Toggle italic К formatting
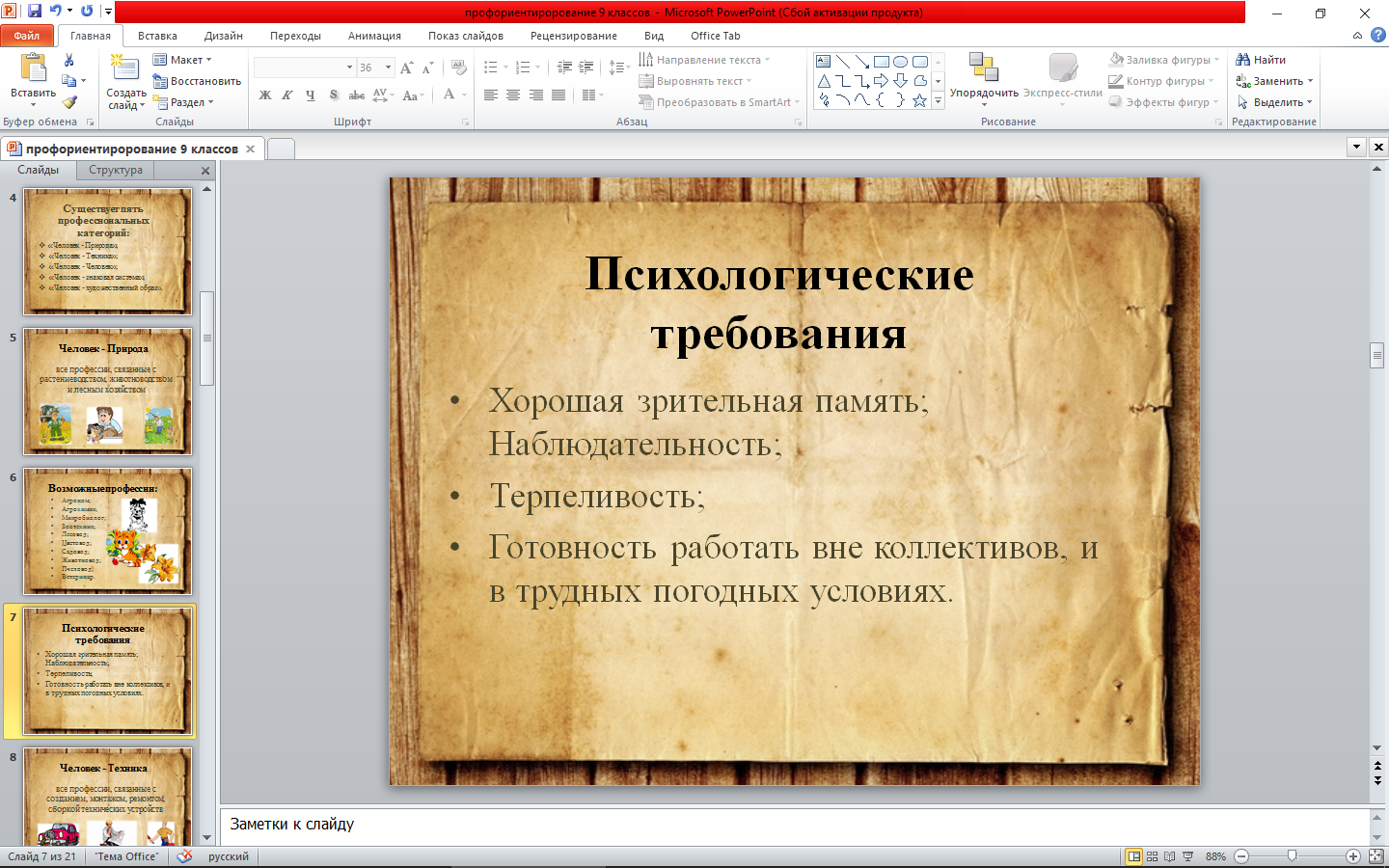The image size is (1389, 868). pos(287,95)
